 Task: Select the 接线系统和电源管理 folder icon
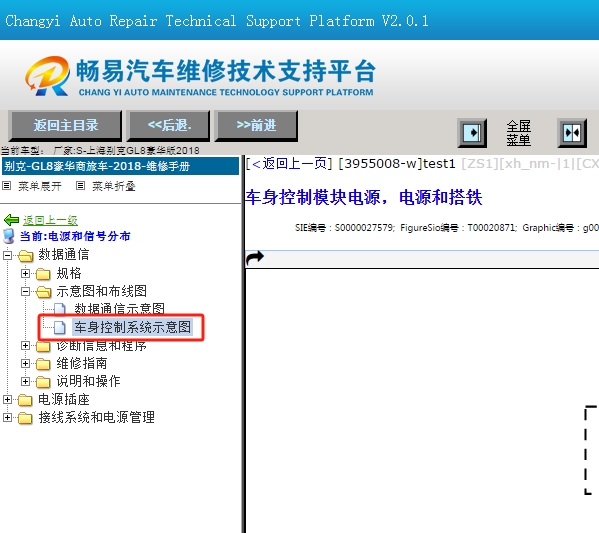pos(25,418)
